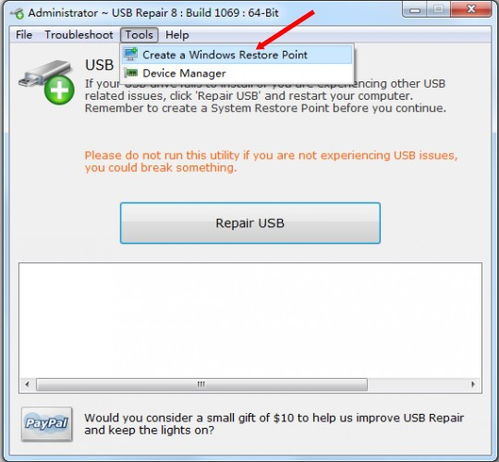499x462 pixels.
Task: Click inside the empty log output area
Action: pos(250,321)
